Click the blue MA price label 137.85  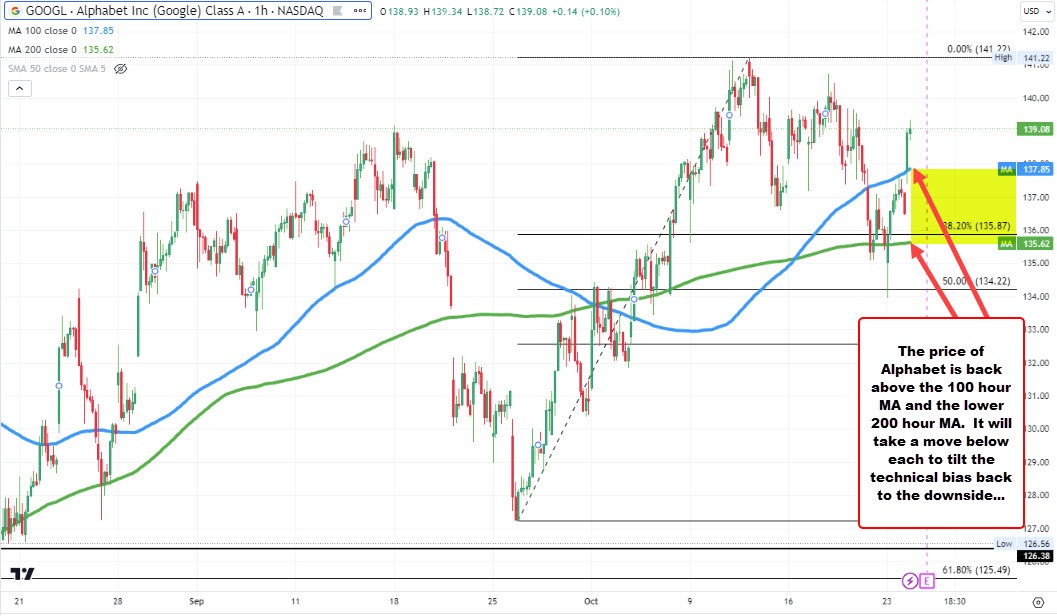(1035, 170)
